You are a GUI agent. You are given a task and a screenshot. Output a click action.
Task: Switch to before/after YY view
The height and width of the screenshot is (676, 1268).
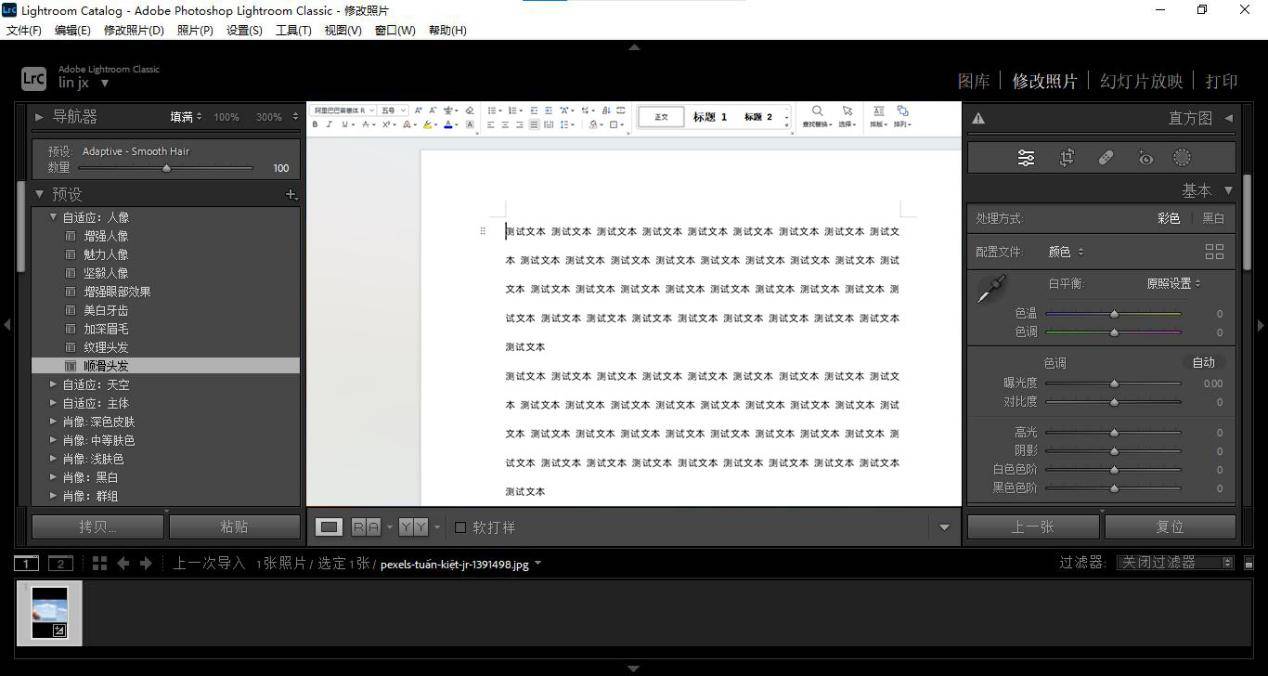point(413,527)
